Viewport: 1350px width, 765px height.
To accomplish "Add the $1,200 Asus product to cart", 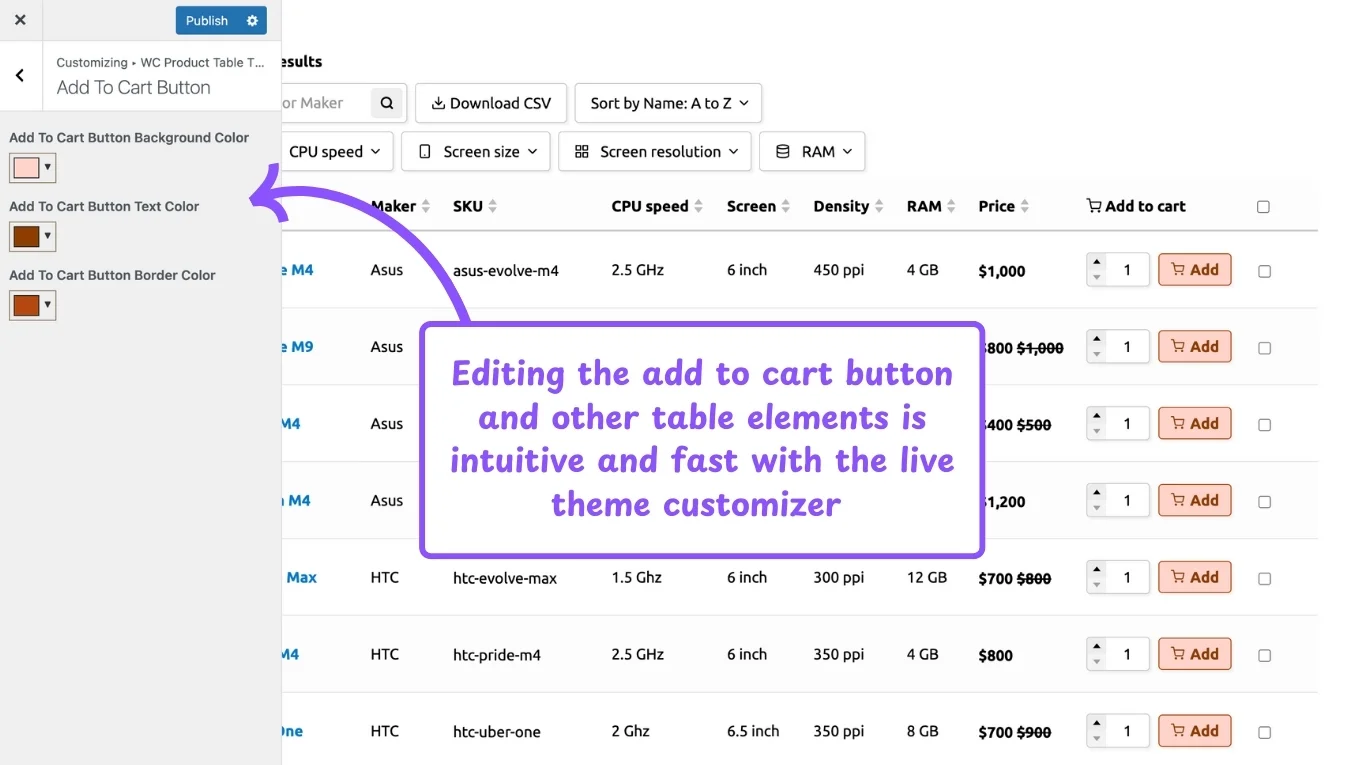I will pos(1195,500).
